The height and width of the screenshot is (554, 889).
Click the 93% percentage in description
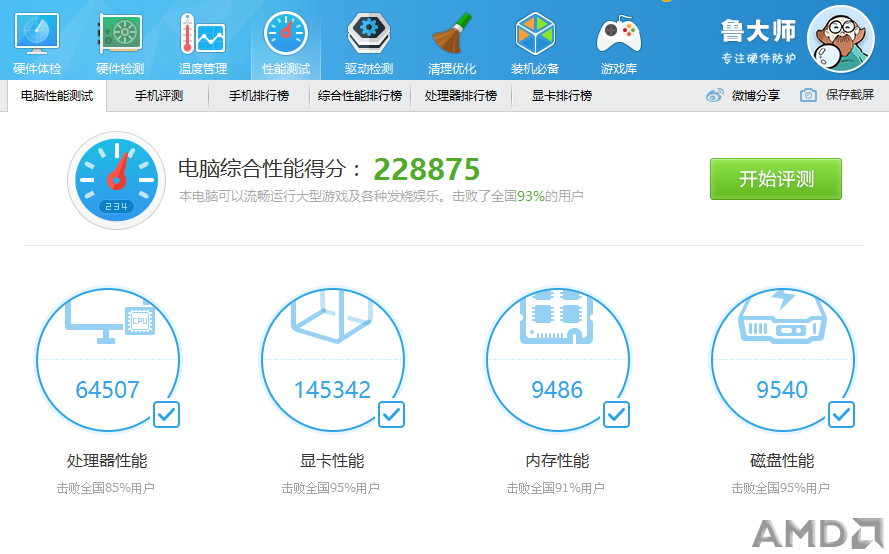point(531,196)
